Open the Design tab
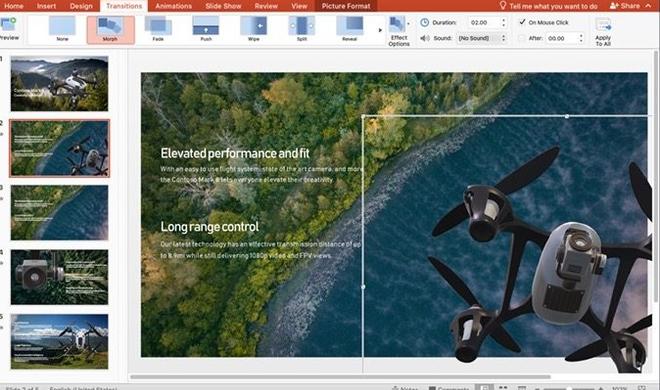The image size is (660, 390). point(81,6)
